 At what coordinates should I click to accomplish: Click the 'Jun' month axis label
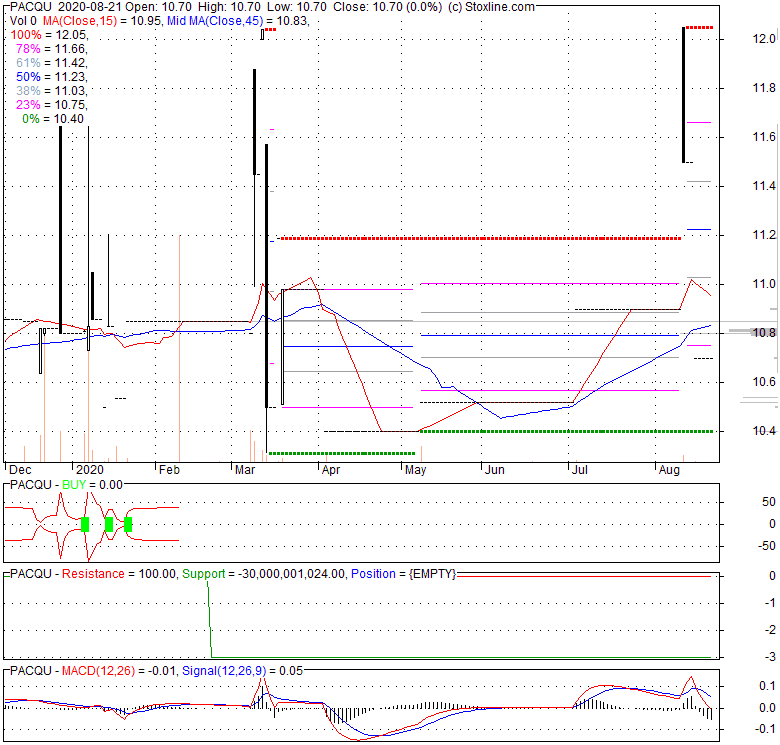coord(495,470)
